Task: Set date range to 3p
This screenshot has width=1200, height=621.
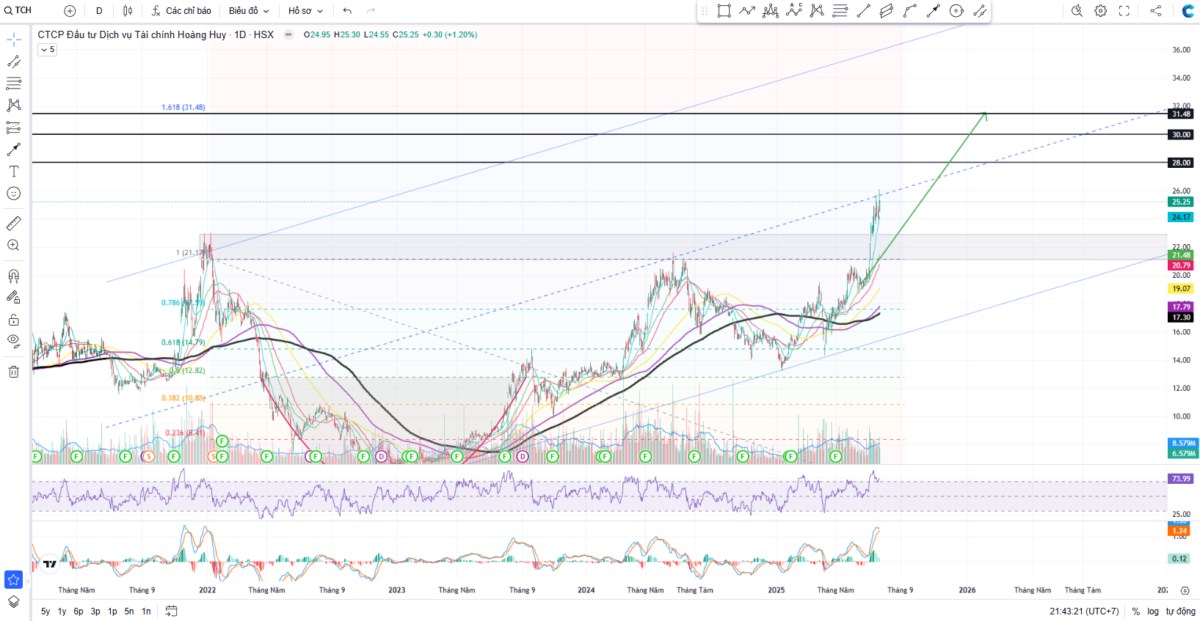Action: pyautogui.click(x=95, y=611)
